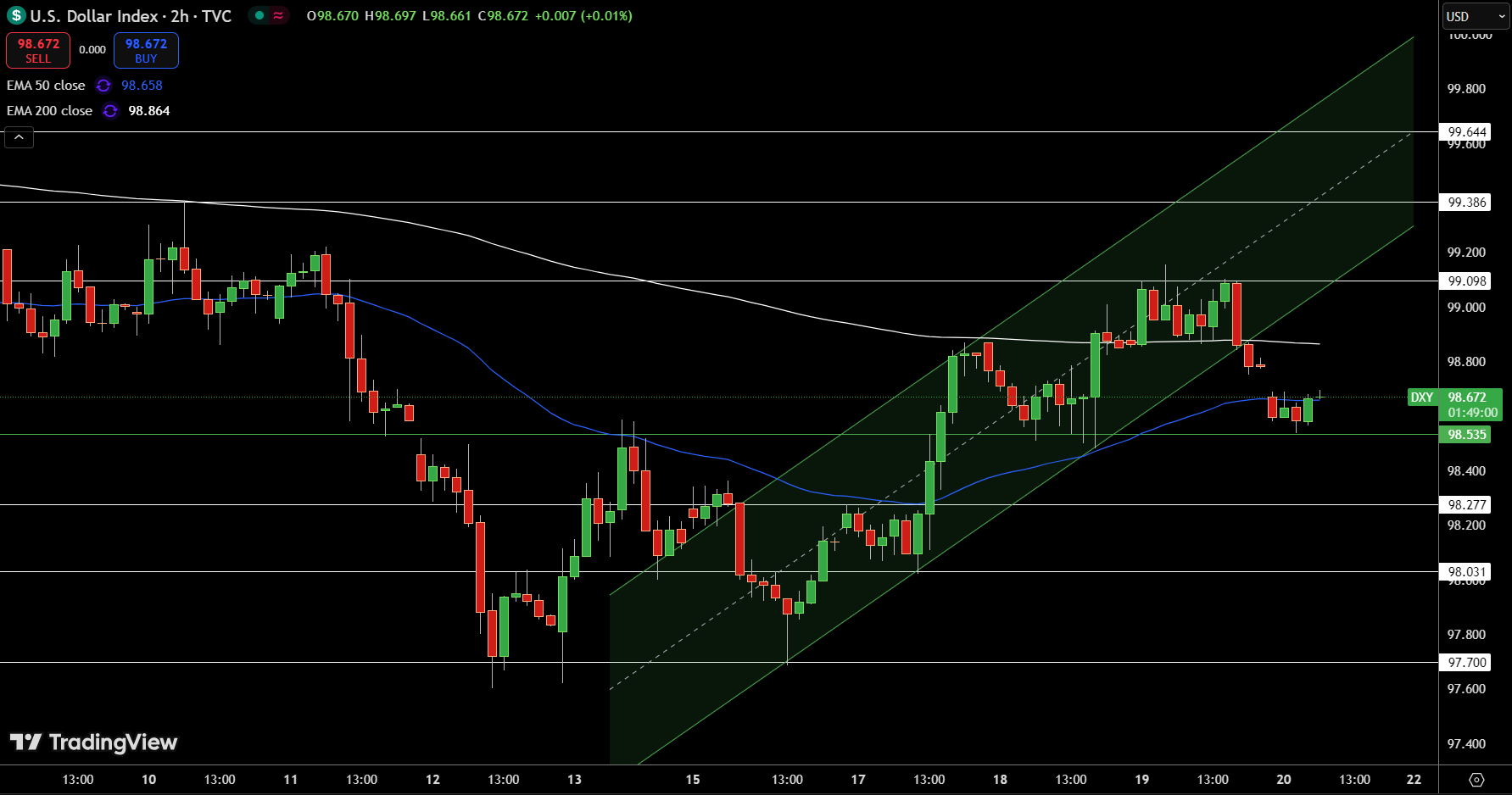The image size is (1512, 795).
Task: Click date 13 on the time axis
Action: coord(574,780)
